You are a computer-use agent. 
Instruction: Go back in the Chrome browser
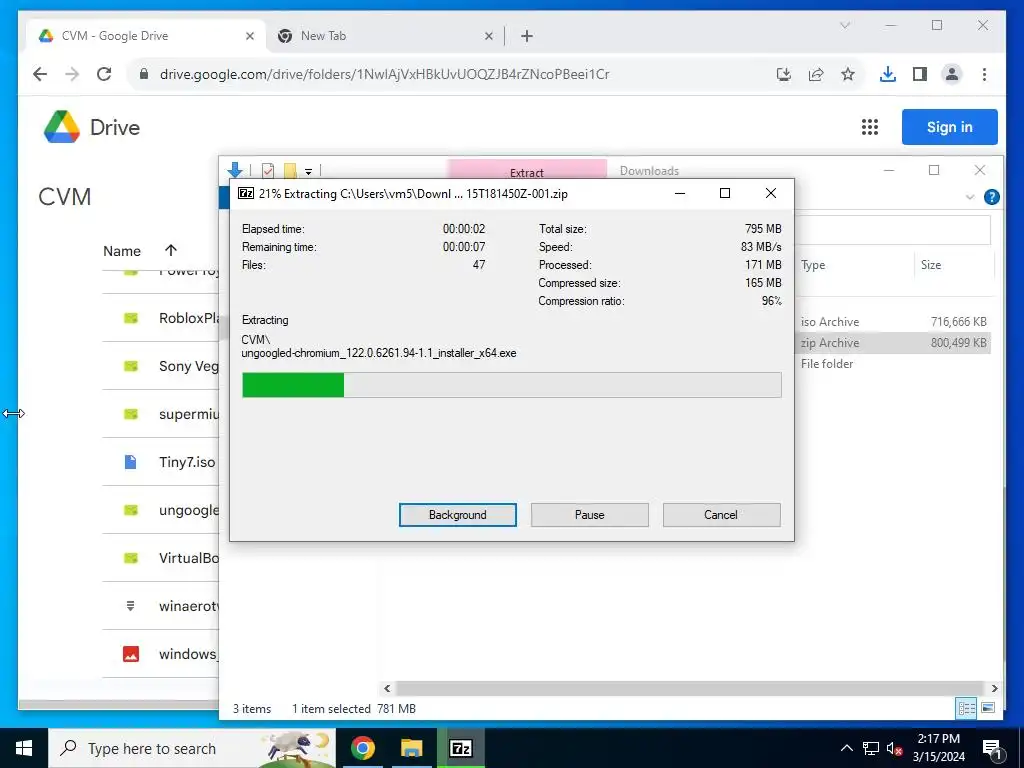40,74
